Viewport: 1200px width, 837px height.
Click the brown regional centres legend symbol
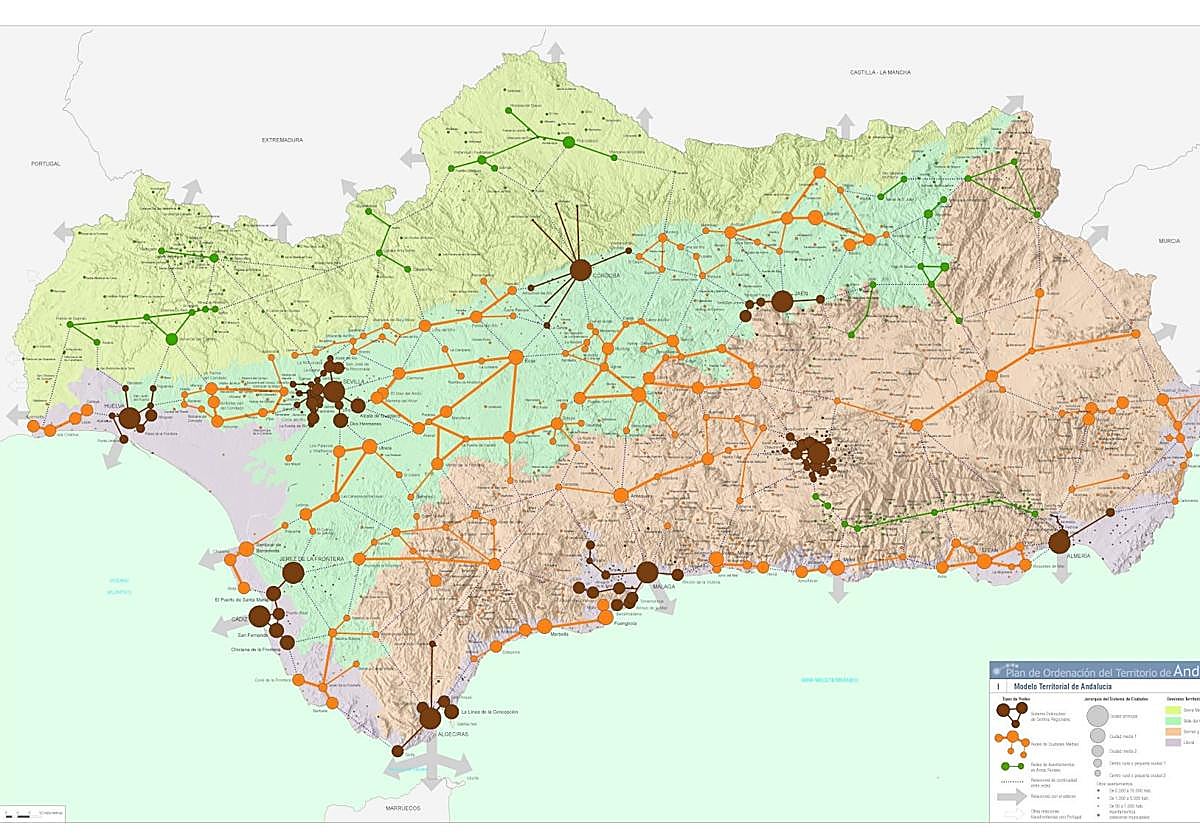(x=1011, y=712)
